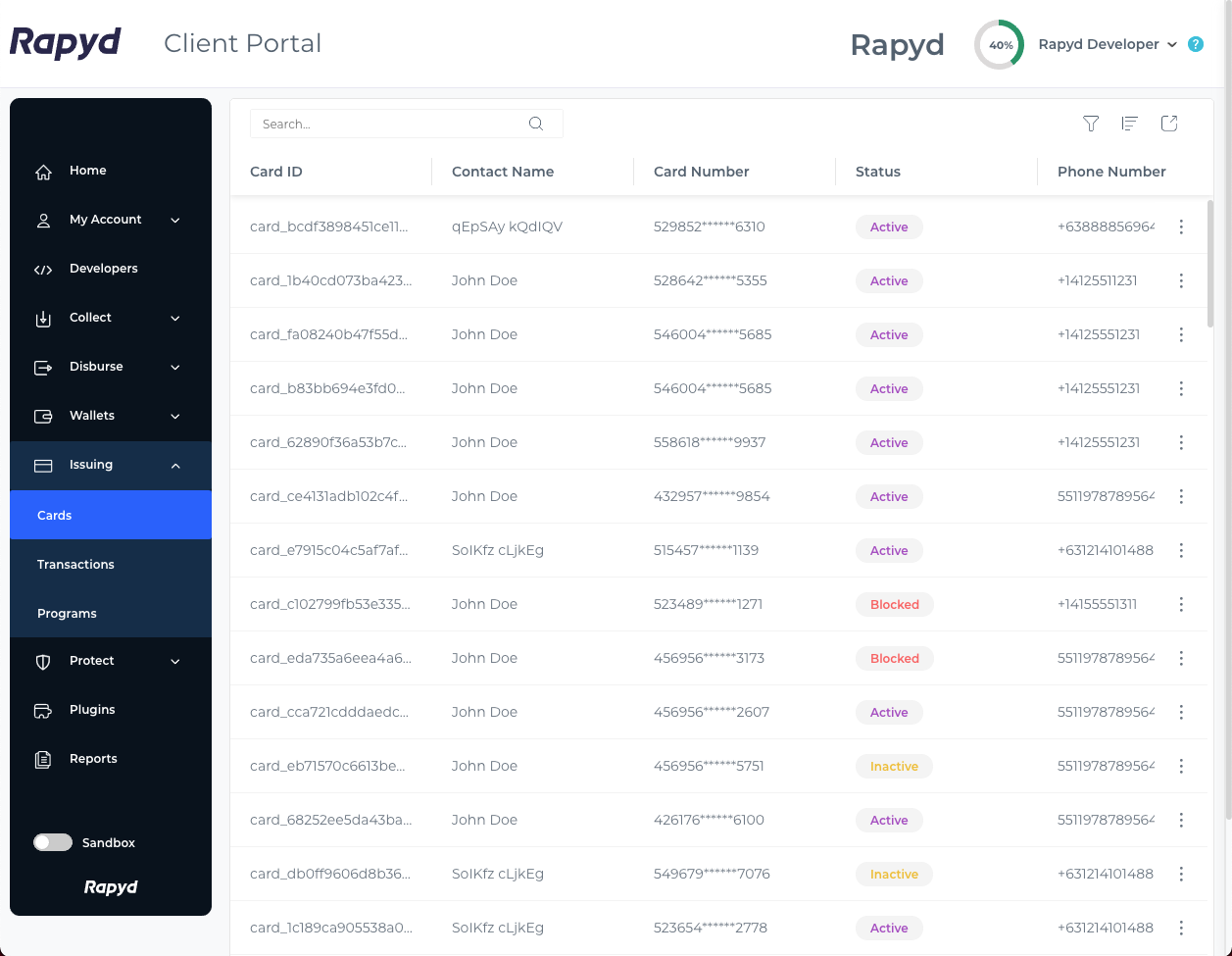1232x956 pixels.
Task: Open row menu for card 426176******6100
Action: point(1181,820)
